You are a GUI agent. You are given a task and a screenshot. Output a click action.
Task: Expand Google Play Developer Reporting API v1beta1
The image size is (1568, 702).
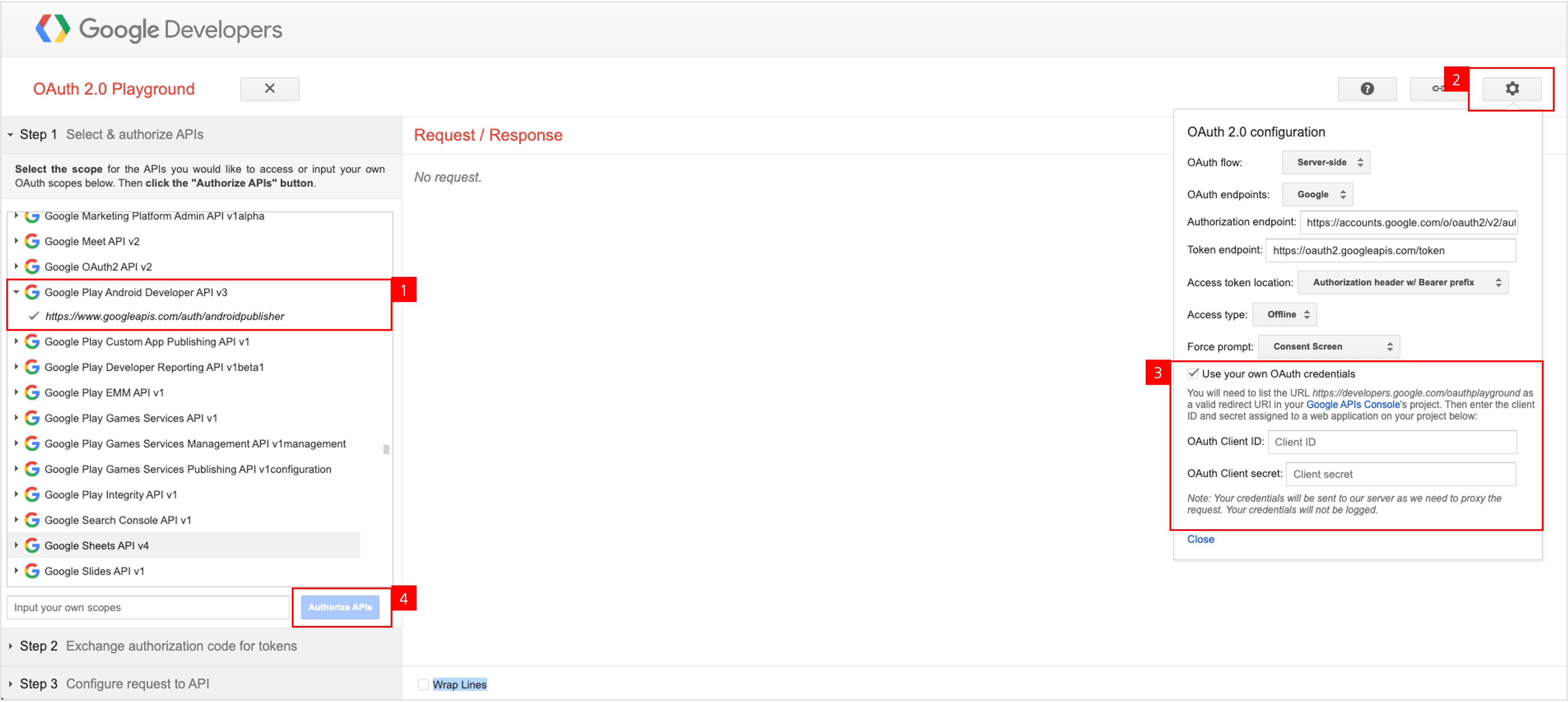click(x=16, y=368)
